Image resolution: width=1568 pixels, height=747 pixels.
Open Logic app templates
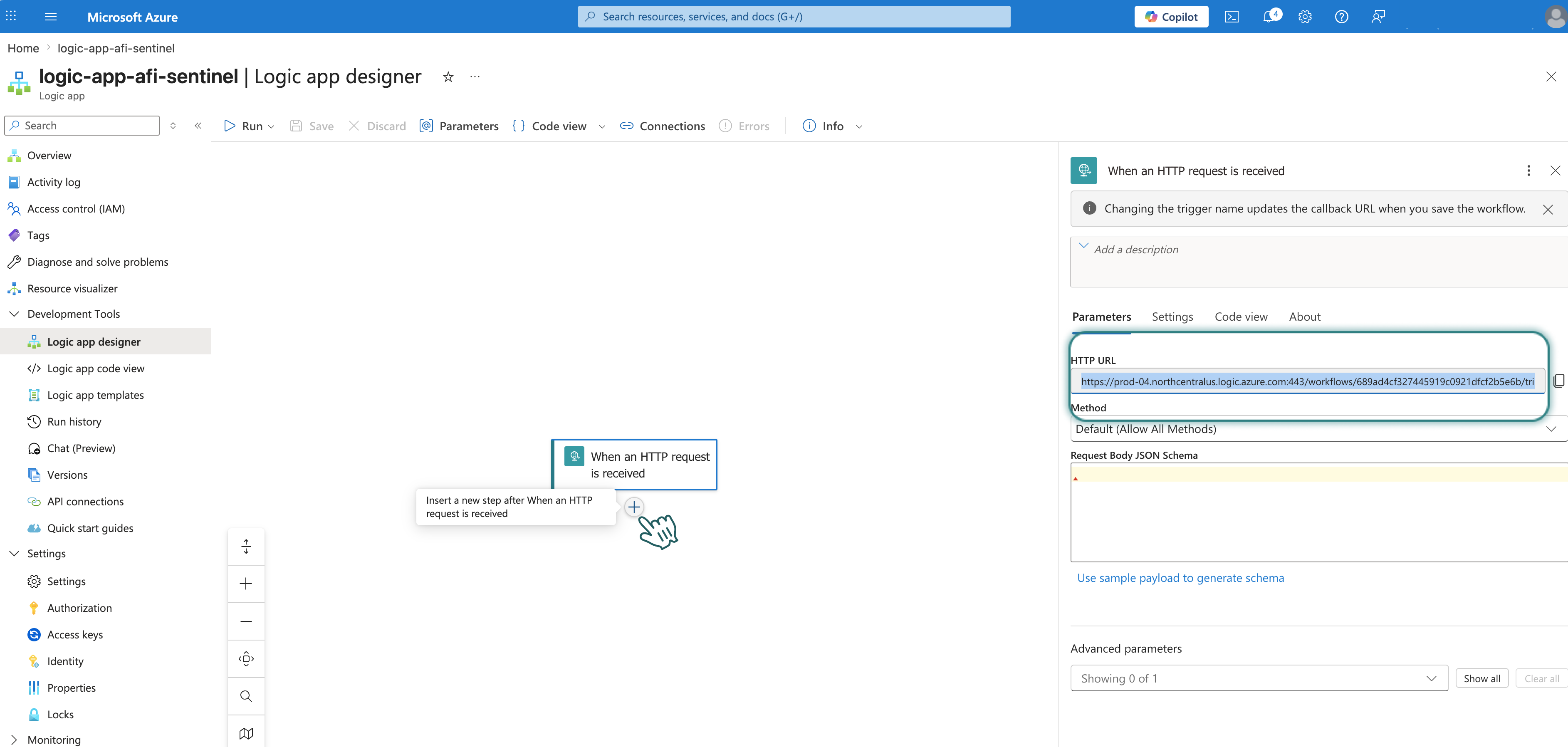[96, 394]
